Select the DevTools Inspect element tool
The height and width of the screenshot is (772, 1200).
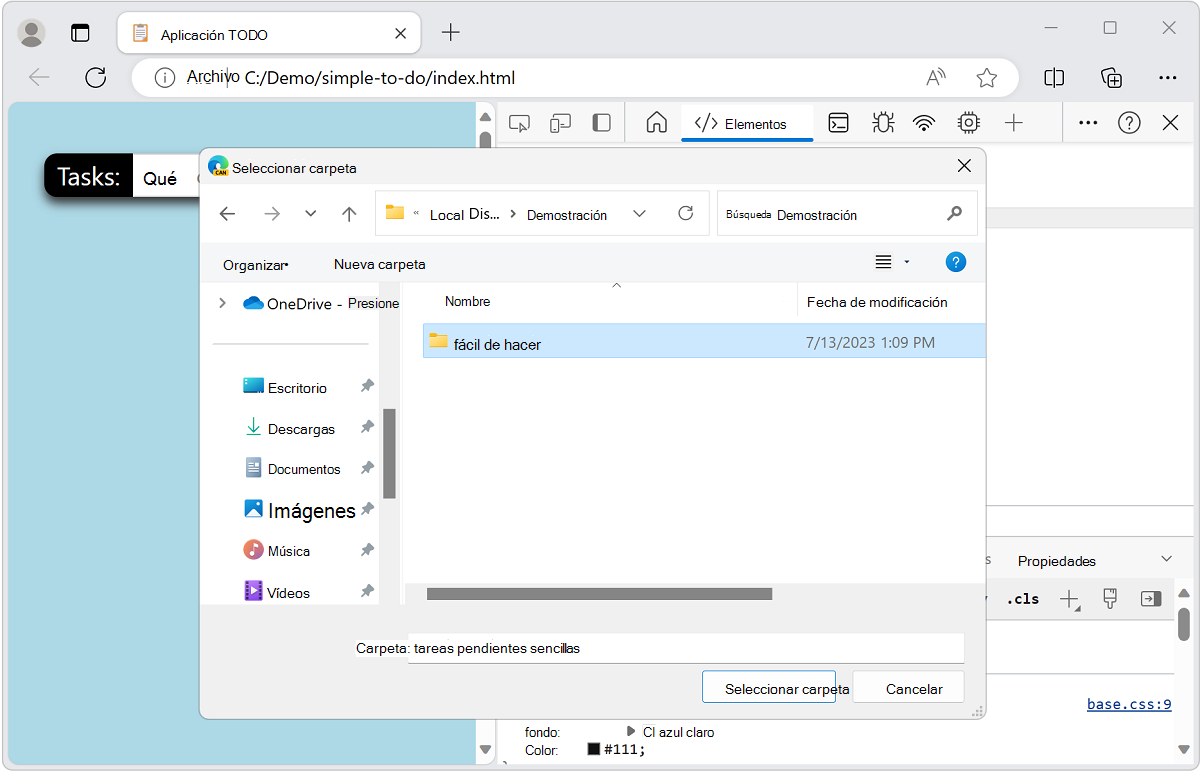pyautogui.click(x=519, y=123)
